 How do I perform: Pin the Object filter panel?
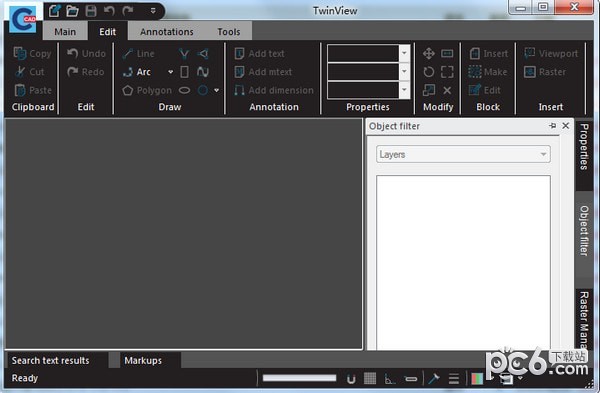552,126
